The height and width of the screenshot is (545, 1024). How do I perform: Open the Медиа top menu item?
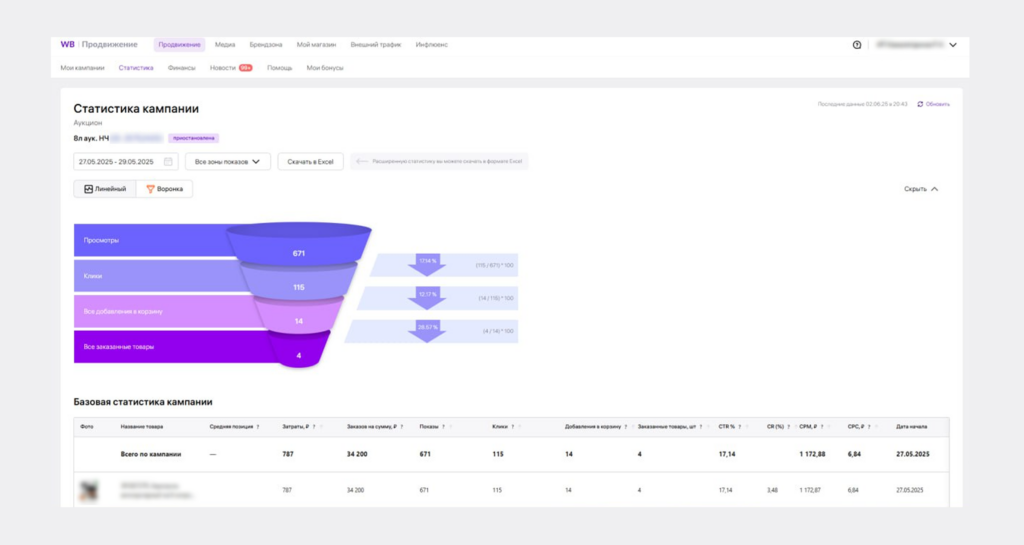tap(225, 45)
